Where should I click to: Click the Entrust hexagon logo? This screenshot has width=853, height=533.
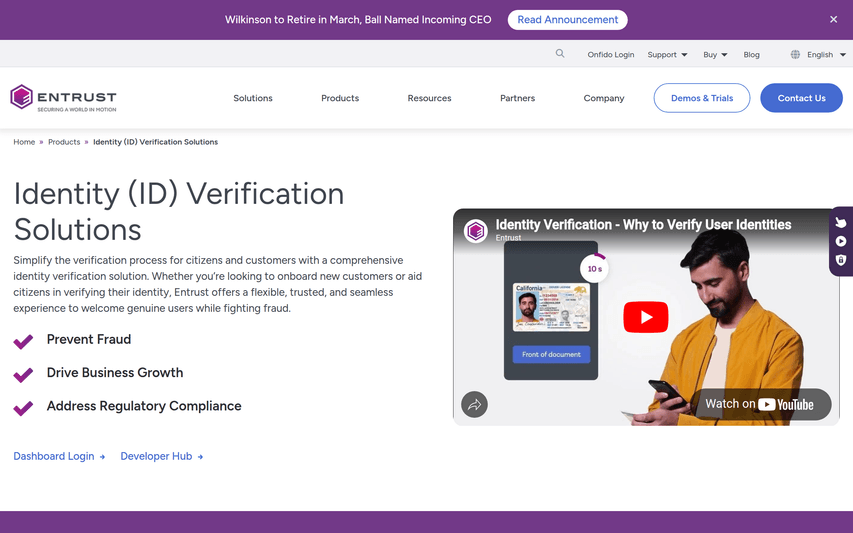22,97
